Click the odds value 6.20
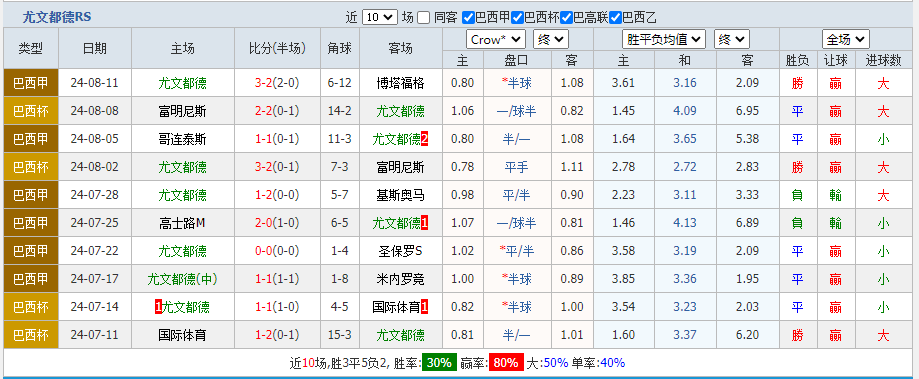Viewport: 919px width, 379px height. [x=747, y=336]
